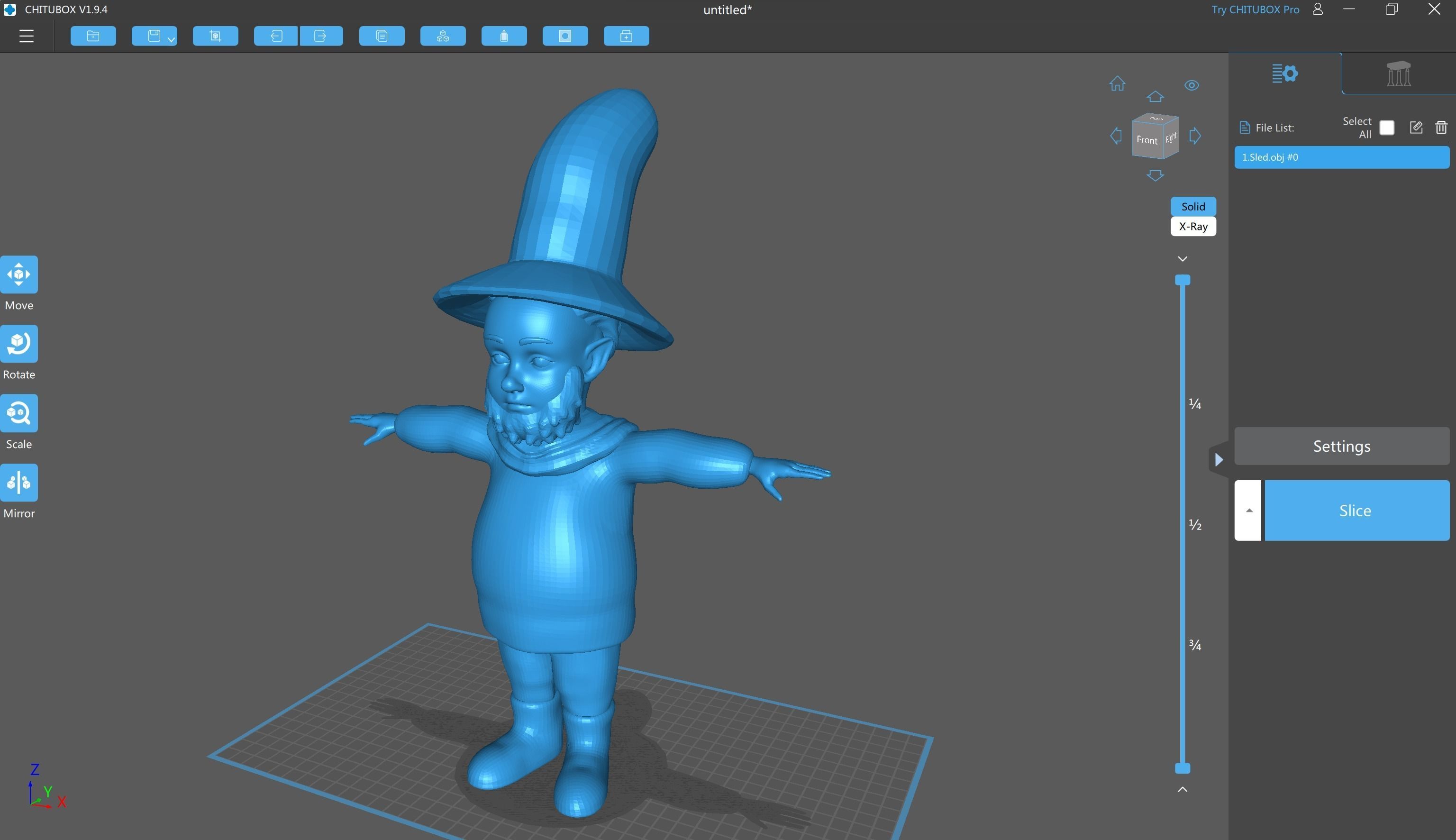1456x840 pixels.
Task: Collapse the right panel with triangle arrow
Action: [1219, 460]
